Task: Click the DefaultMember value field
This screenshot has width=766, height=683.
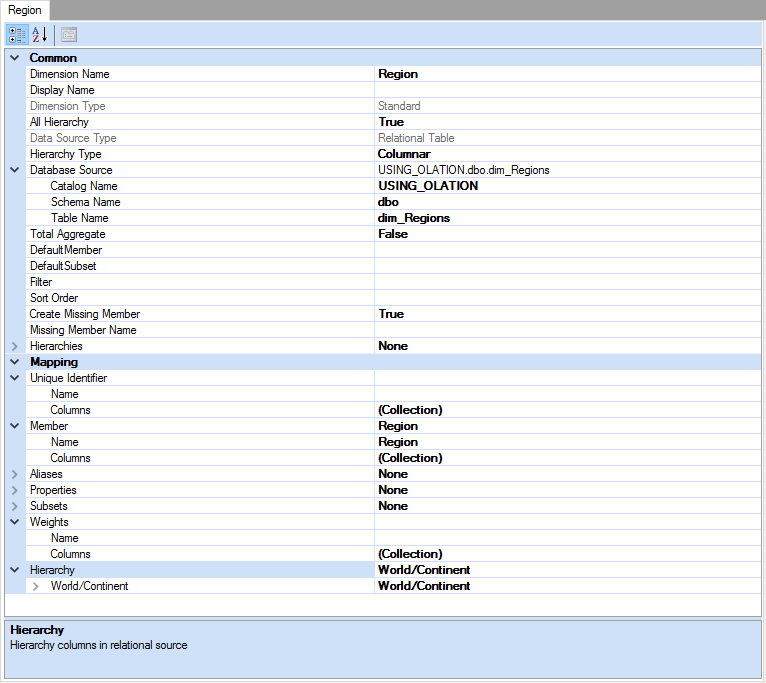Action: (568, 250)
